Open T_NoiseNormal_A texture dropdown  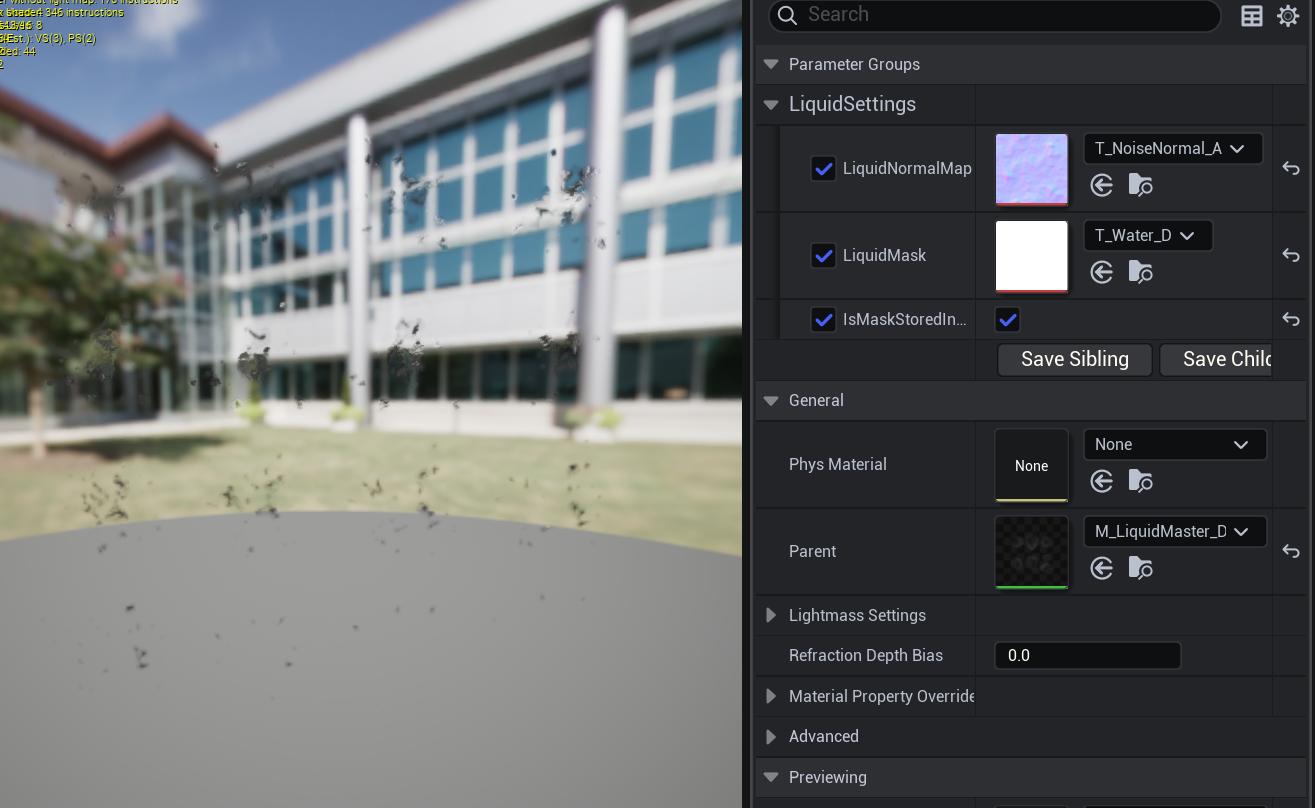(x=1173, y=149)
